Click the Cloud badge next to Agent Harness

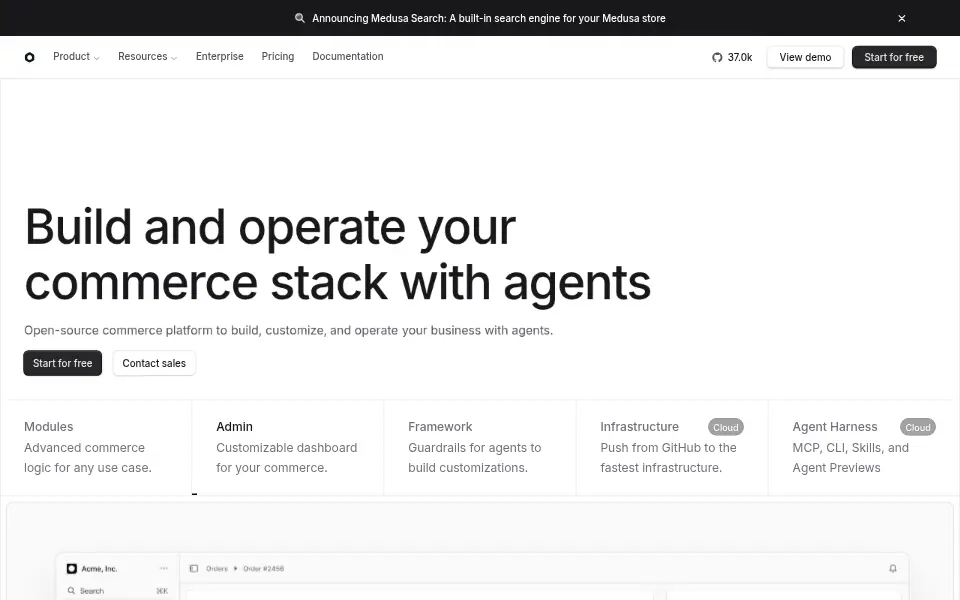[x=918, y=427]
